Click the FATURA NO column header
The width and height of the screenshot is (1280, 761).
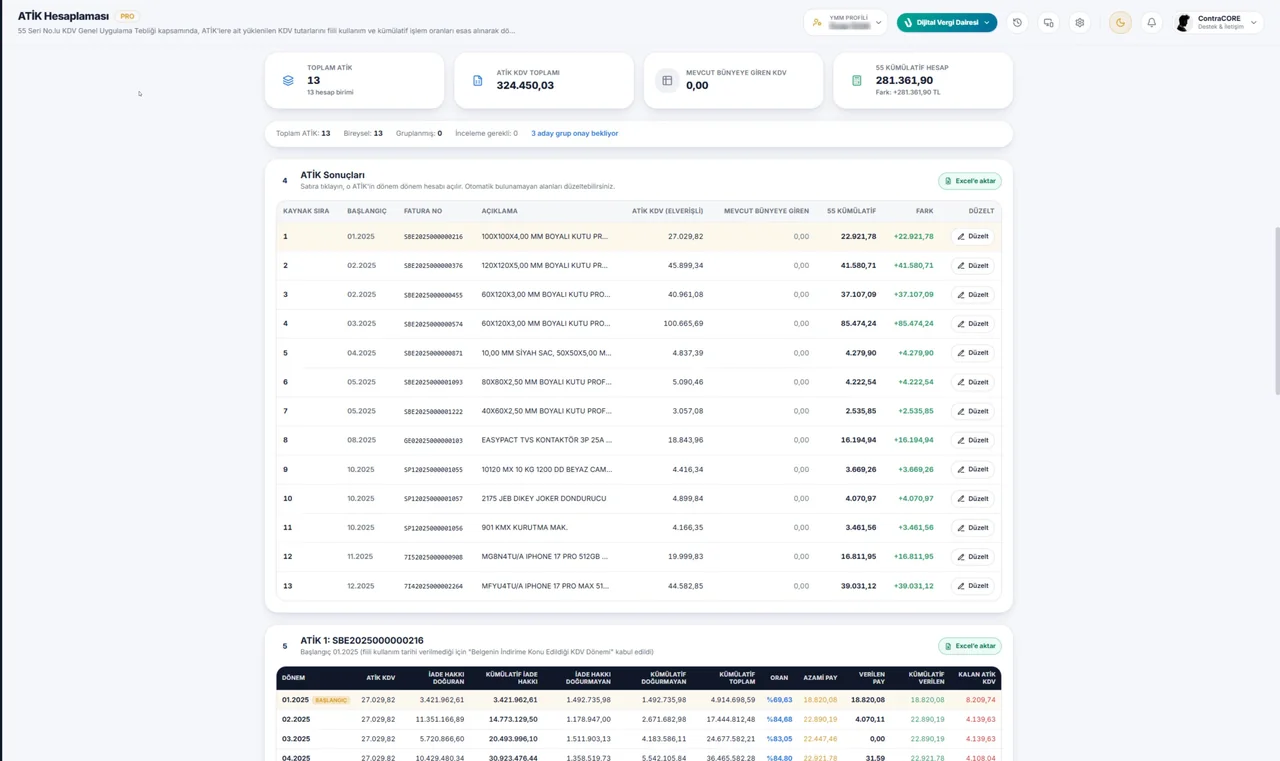point(423,211)
